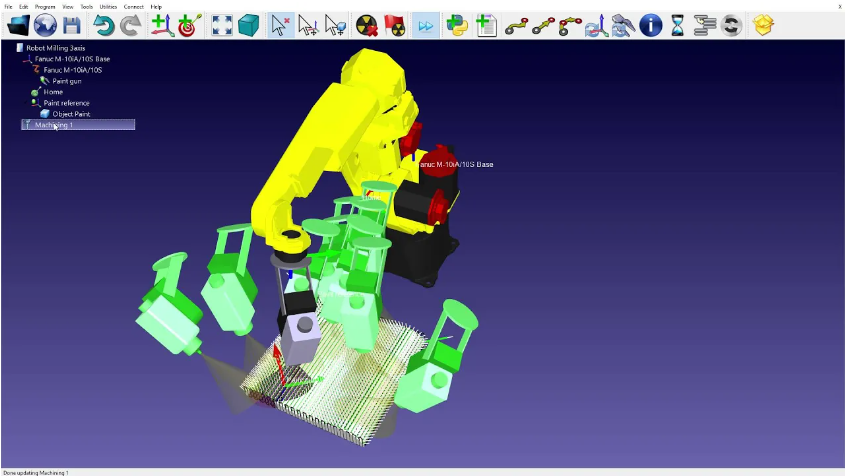Select the Paint gun tool item
This screenshot has width=846, height=476.
tap(67, 81)
